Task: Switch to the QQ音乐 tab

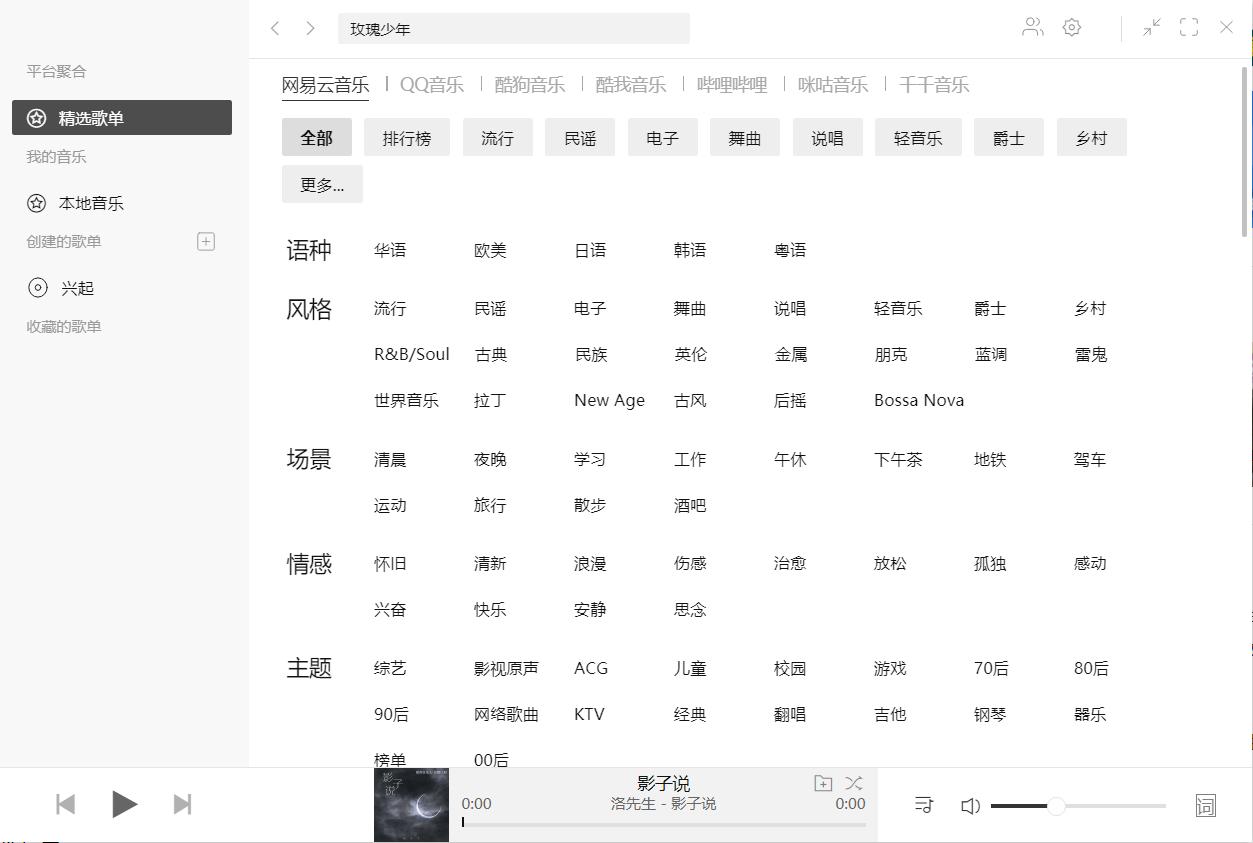Action: point(431,85)
